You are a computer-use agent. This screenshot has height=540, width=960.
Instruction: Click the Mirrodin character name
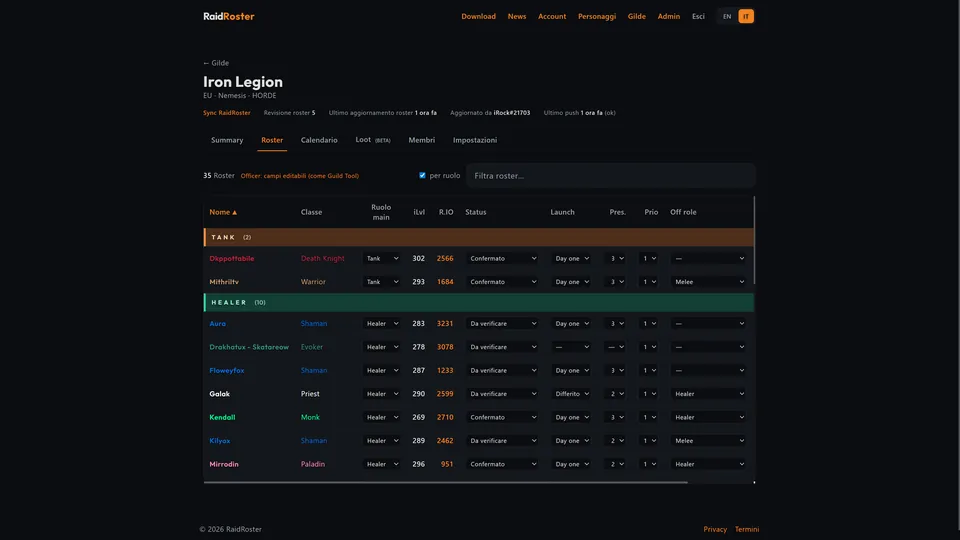point(224,464)
